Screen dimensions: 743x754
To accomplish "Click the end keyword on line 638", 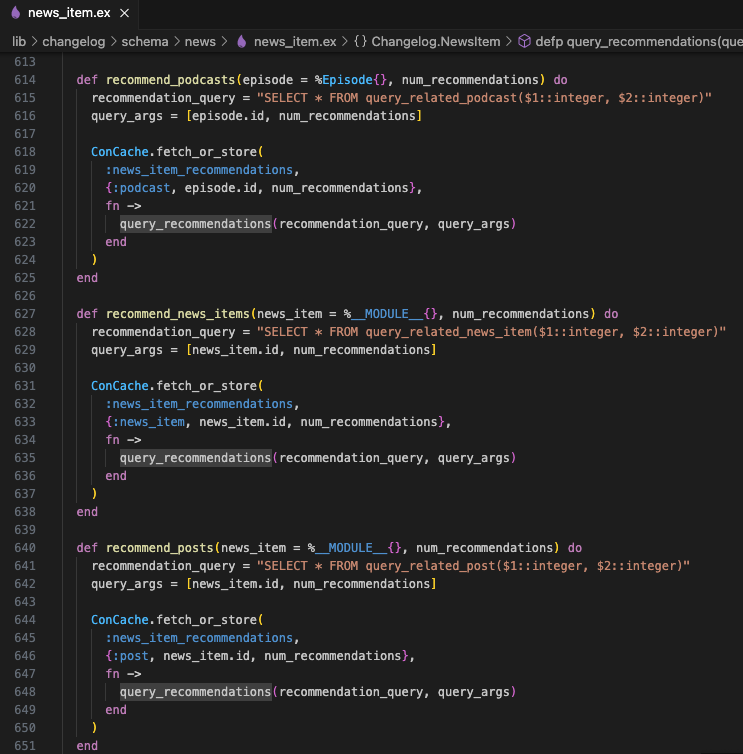I will point(87,512).
